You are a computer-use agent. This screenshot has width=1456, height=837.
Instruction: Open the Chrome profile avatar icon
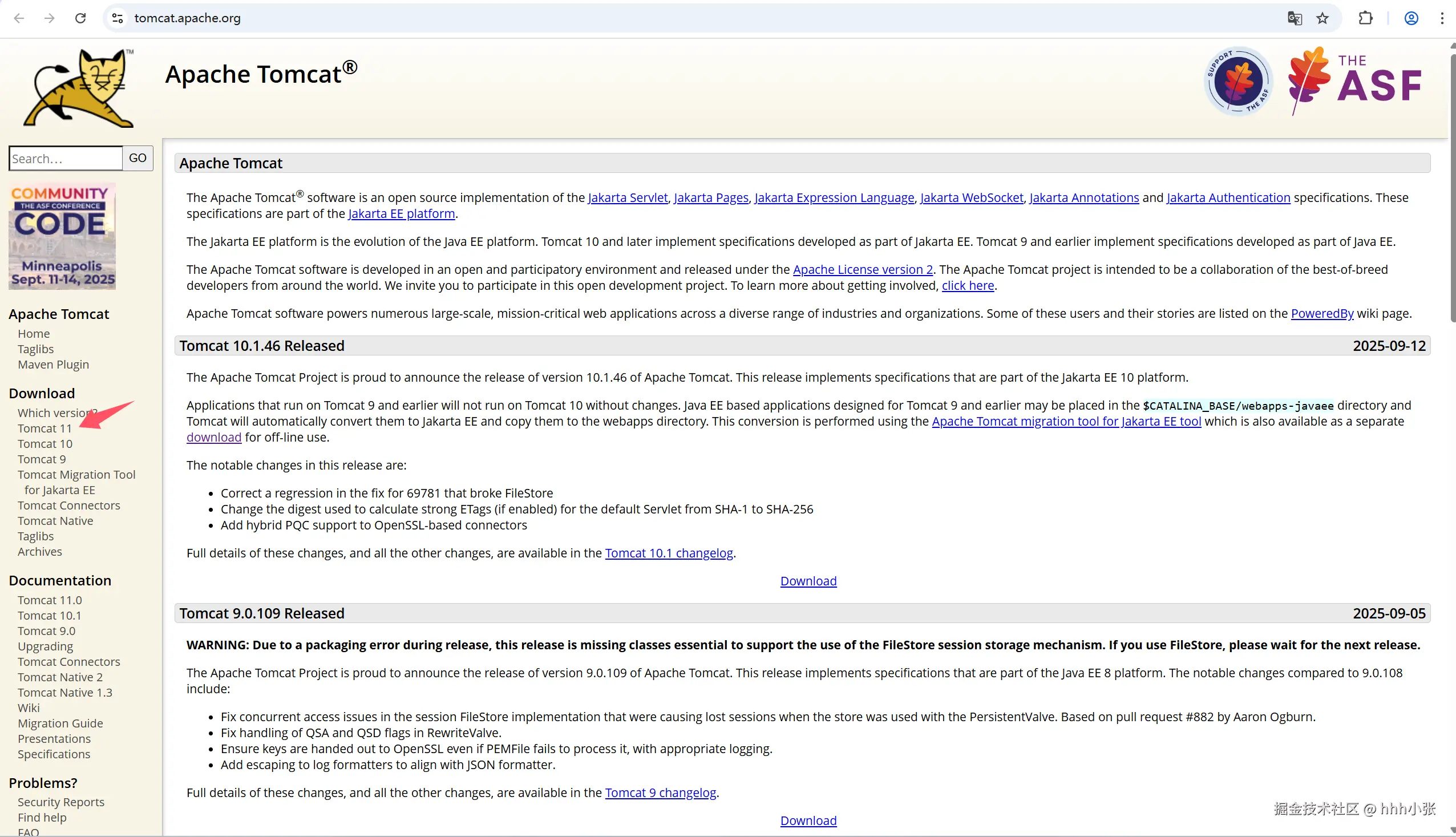pyautogui.click(x=1411, y=18)
